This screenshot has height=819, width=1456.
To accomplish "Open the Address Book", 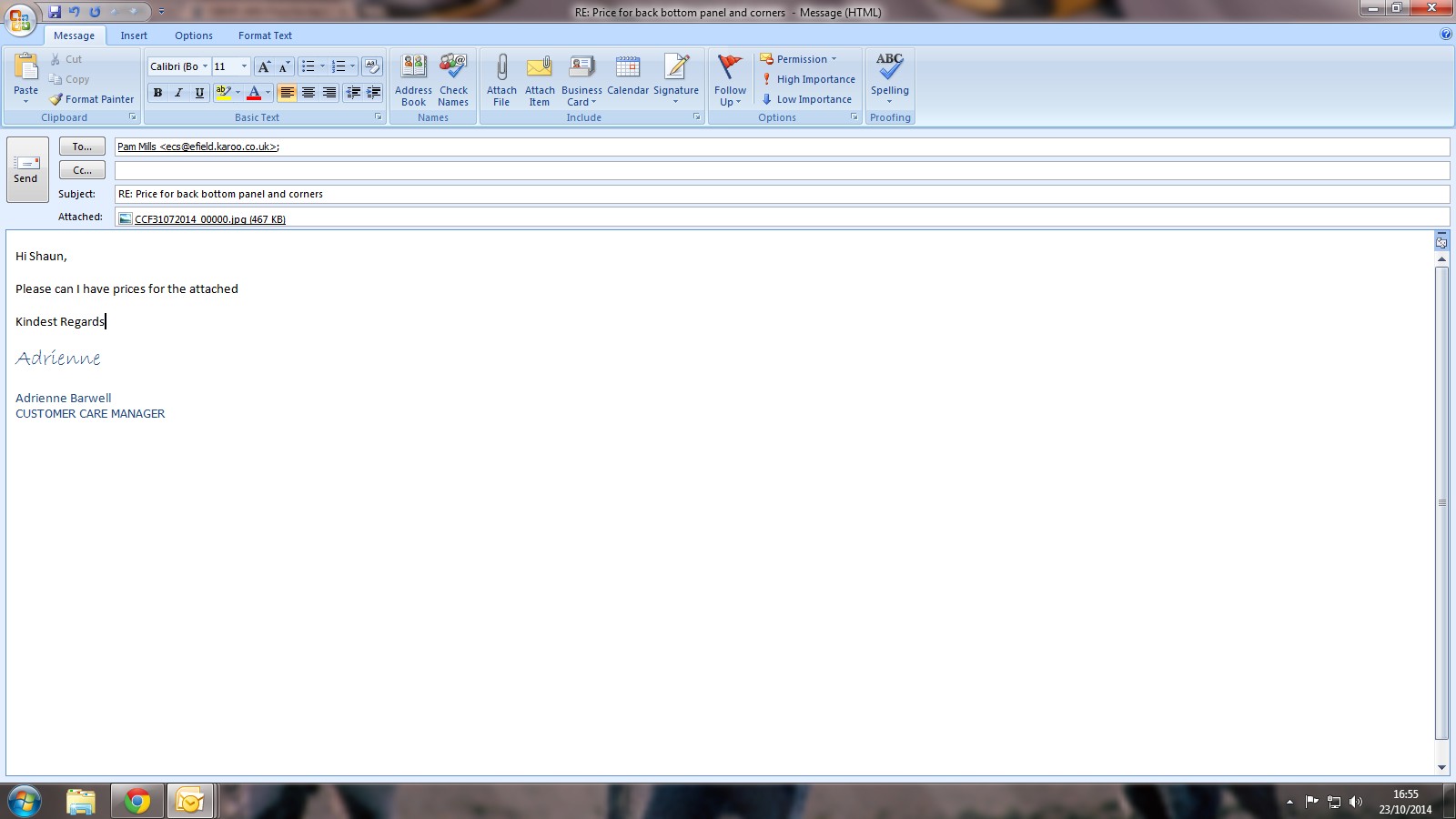I will coord(413,68).
